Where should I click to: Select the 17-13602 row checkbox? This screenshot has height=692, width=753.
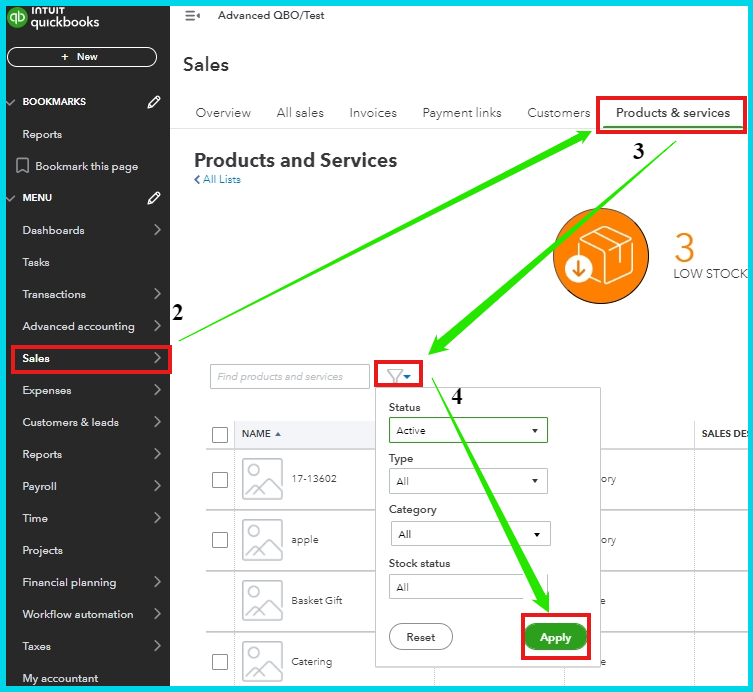click(x=220, y=480)
